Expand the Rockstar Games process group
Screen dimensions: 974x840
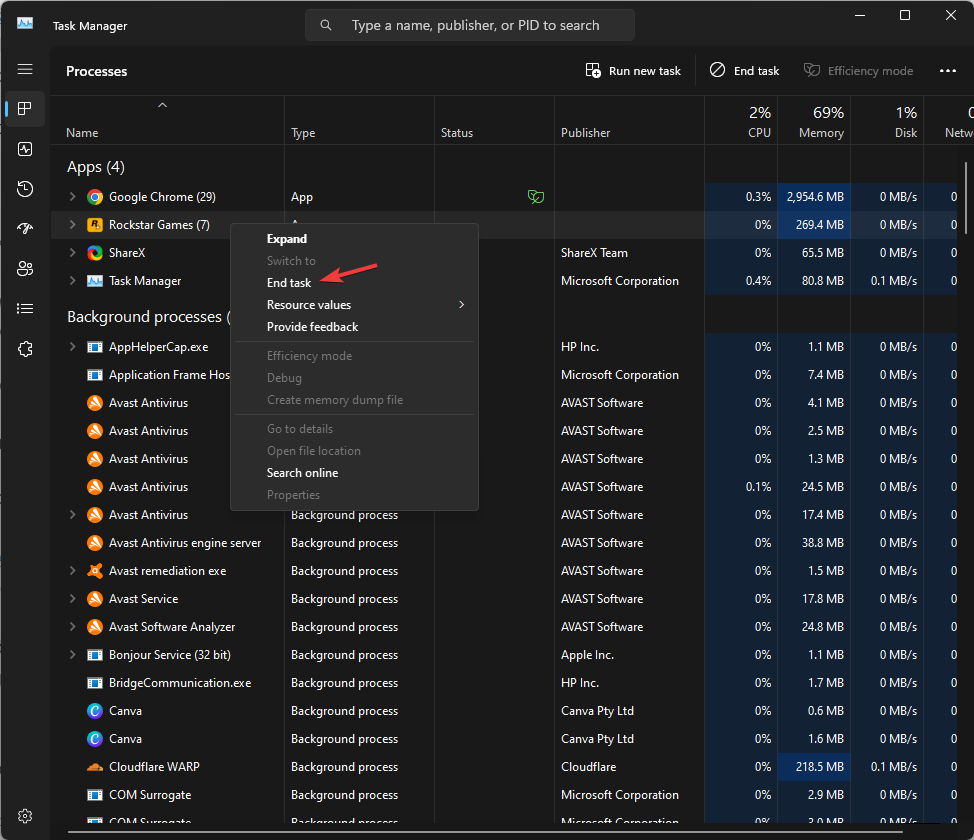[73, 225]
